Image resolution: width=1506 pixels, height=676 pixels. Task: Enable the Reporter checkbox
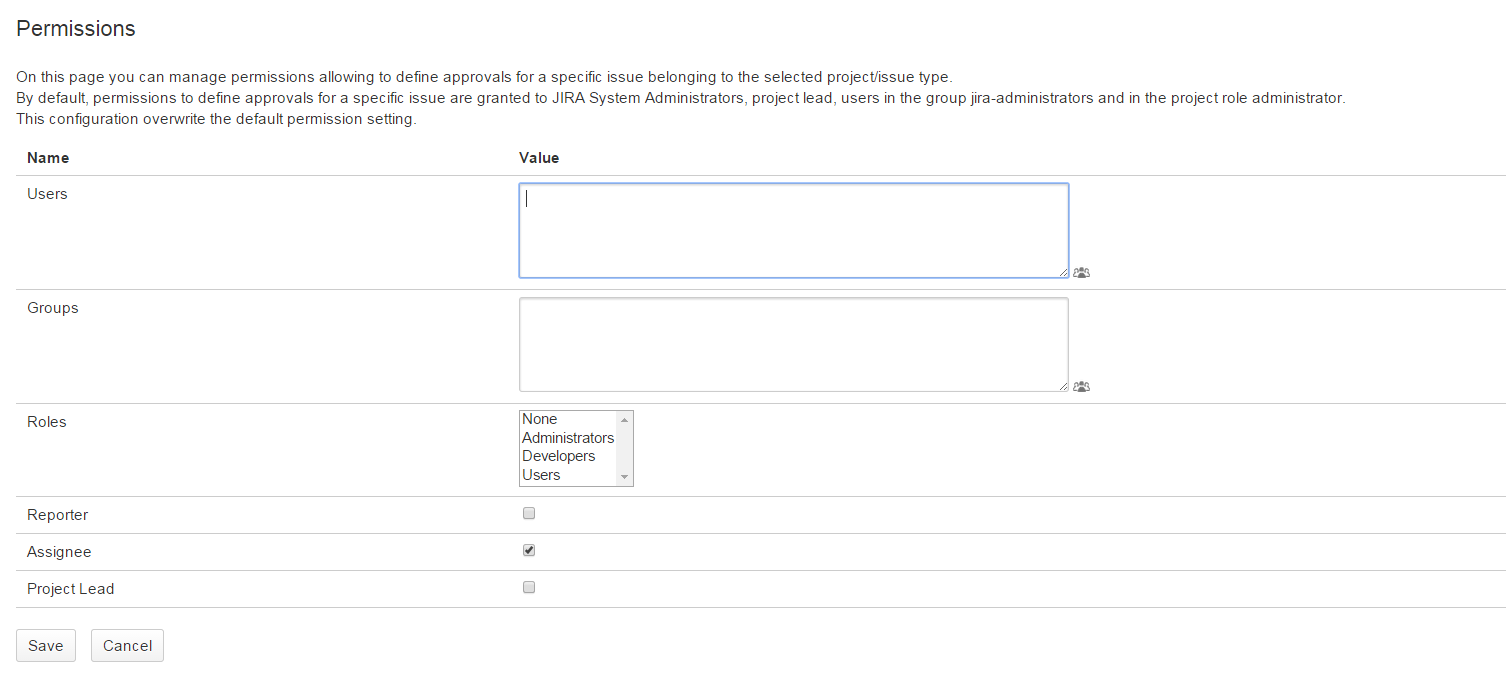coord(530,514)
